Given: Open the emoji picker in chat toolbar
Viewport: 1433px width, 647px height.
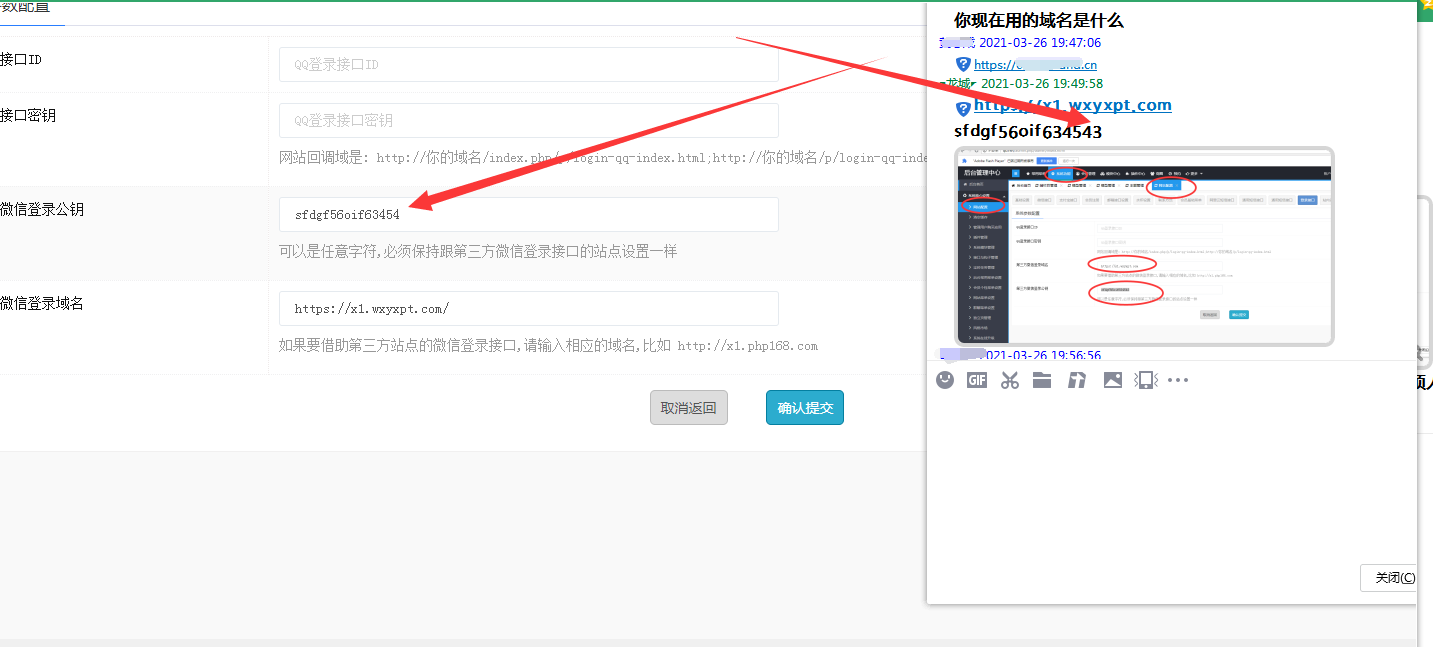Looking at the screenshot, I should click(x=945, y=380).
